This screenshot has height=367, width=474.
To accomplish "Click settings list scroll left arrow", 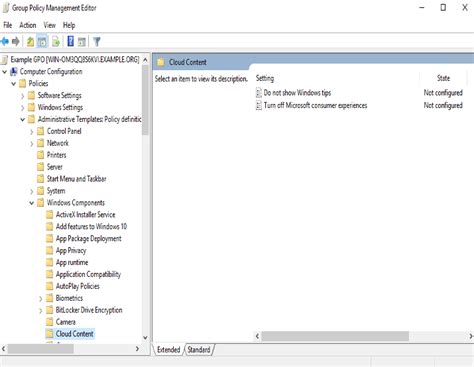I will pyautogui.click(x=257, y=336).
